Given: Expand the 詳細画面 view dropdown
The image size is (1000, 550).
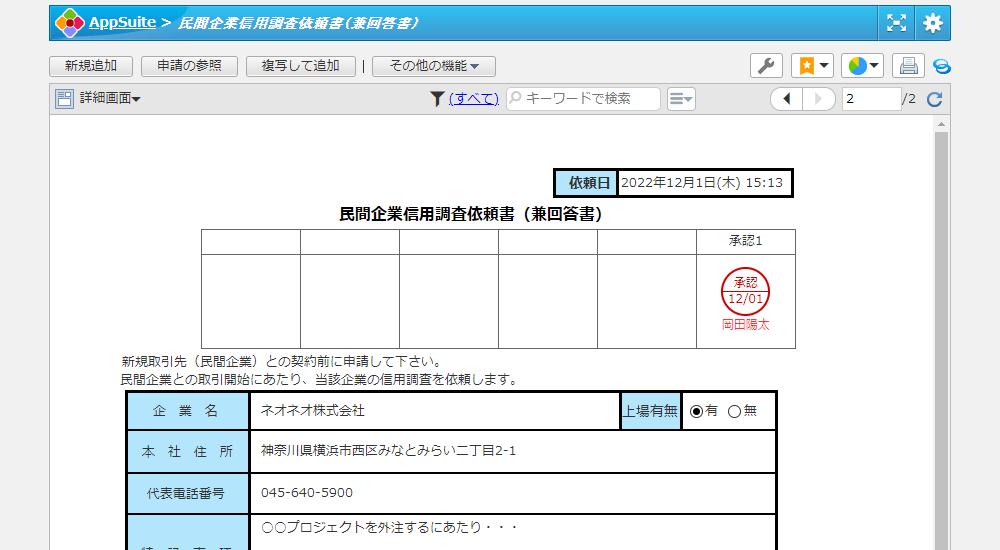Looking at the screenshot, I should point(98,98).
